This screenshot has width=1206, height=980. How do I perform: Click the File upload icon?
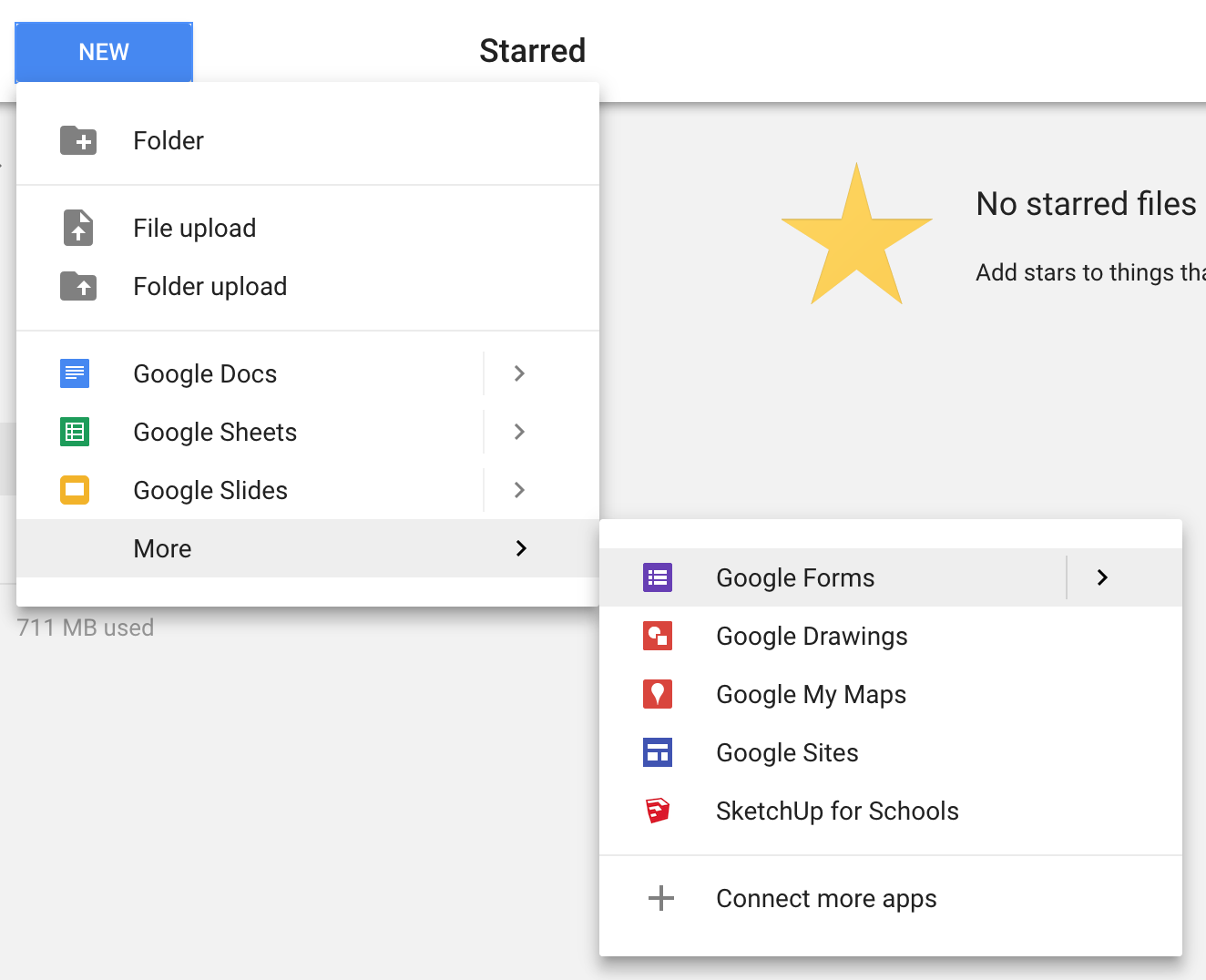(x=78, y=228)
